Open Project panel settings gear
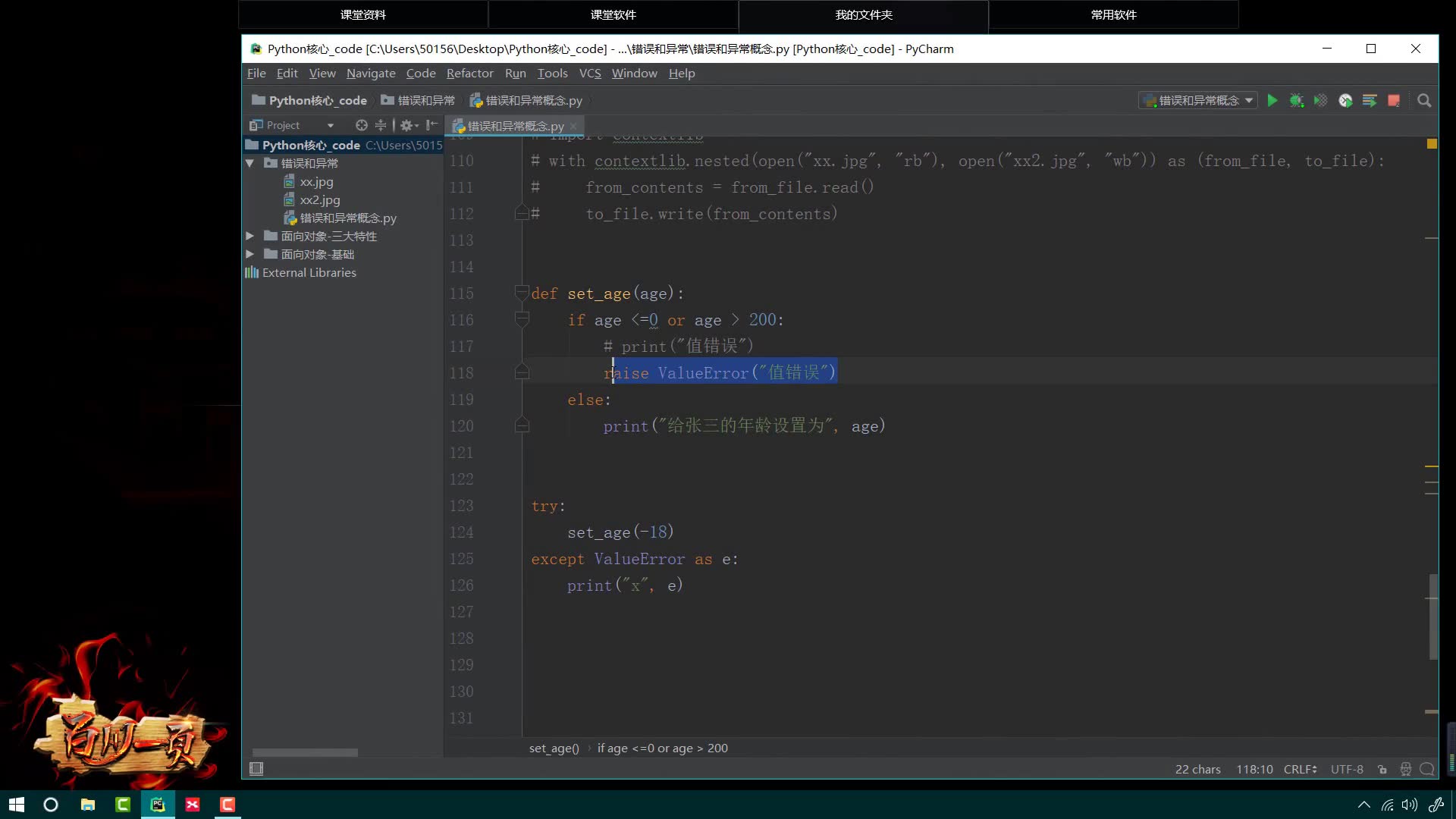Image resolution: width=1456 pixels, height=819 pixels. [x=407, y=125]
